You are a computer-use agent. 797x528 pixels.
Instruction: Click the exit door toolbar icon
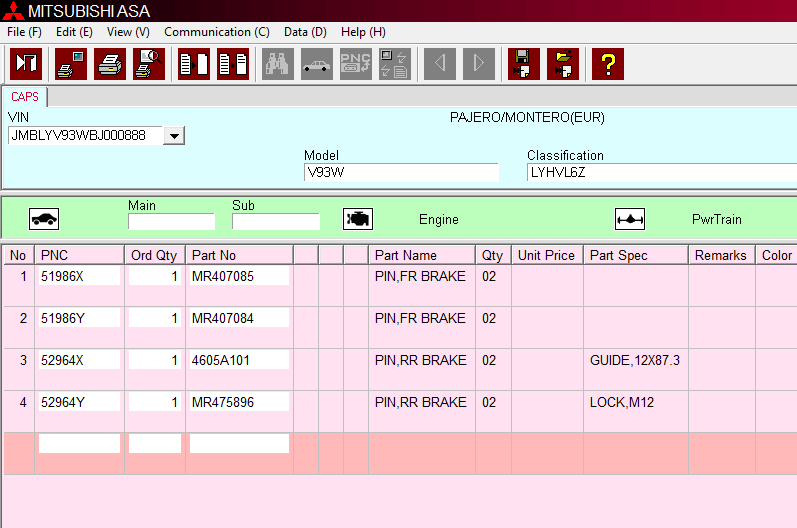[26, 64]
